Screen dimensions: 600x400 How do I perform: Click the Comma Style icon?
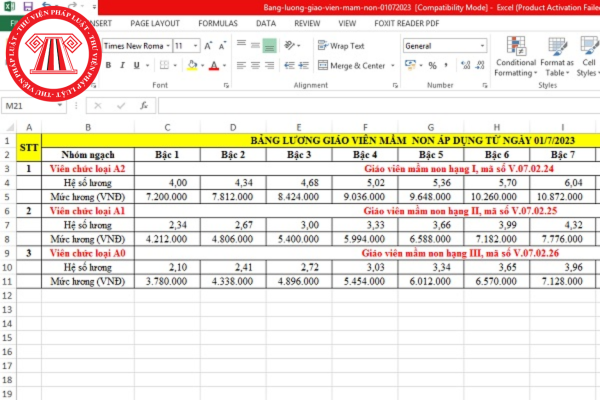(446, 66)
